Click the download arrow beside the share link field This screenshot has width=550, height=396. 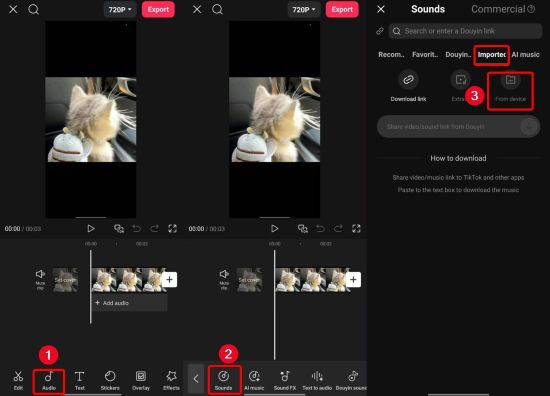click(529, 126)
